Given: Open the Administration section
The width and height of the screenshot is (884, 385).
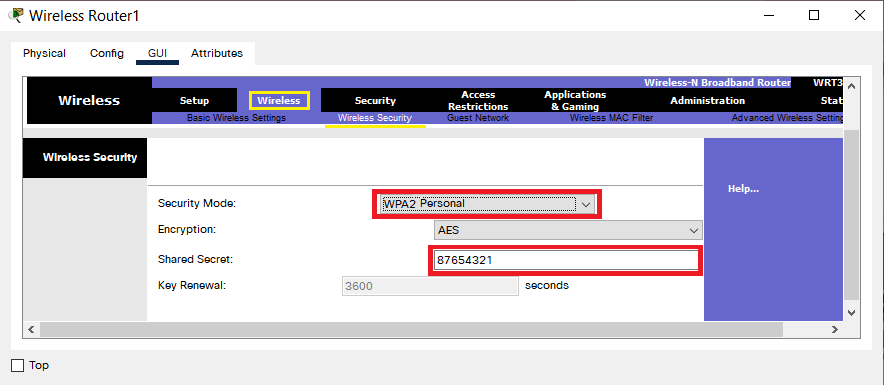Looking at the screenshot, I should pos(708,101).
